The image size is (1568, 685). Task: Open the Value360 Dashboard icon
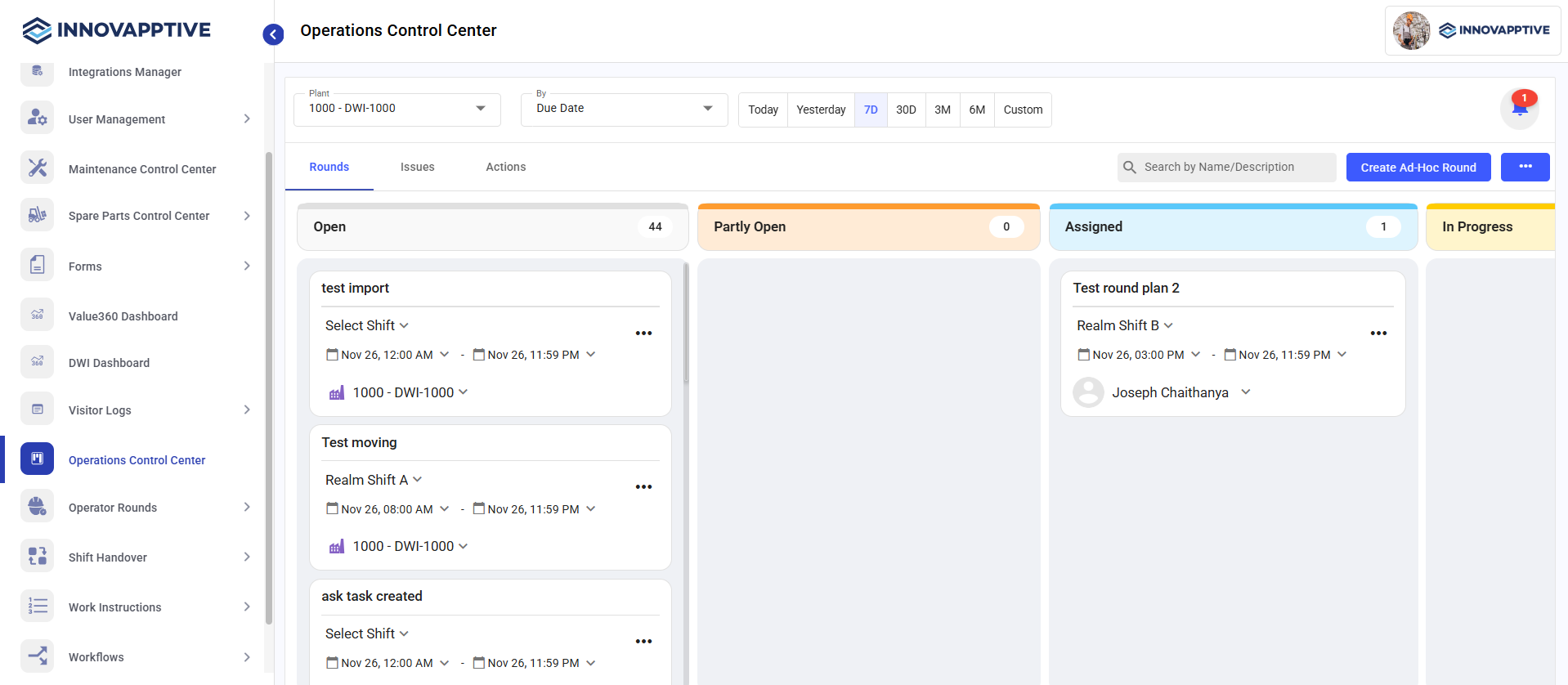pyautogui.click(x=38, y=316)
